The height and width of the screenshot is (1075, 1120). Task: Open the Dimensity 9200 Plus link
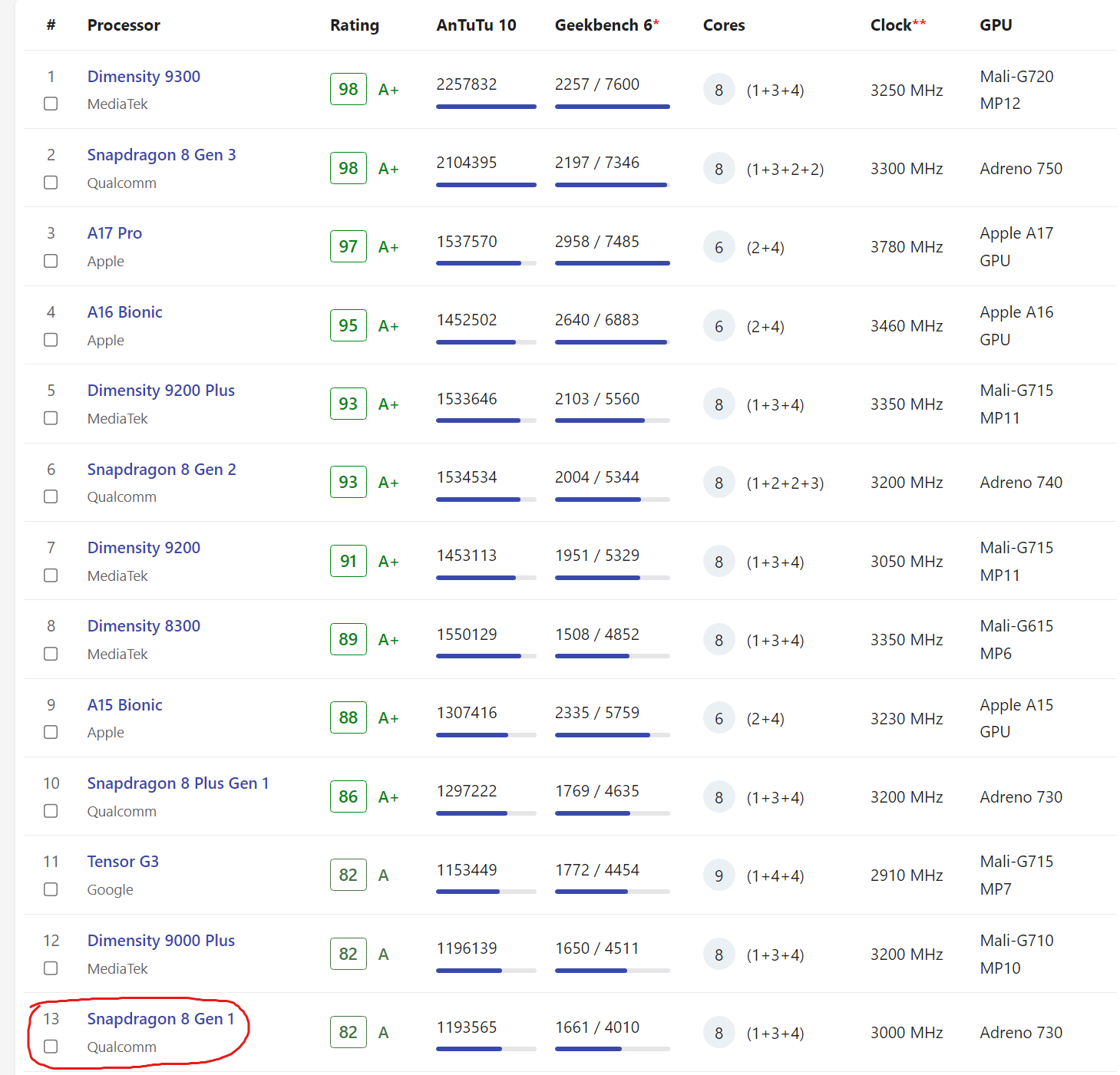click(x=161, y=391)
